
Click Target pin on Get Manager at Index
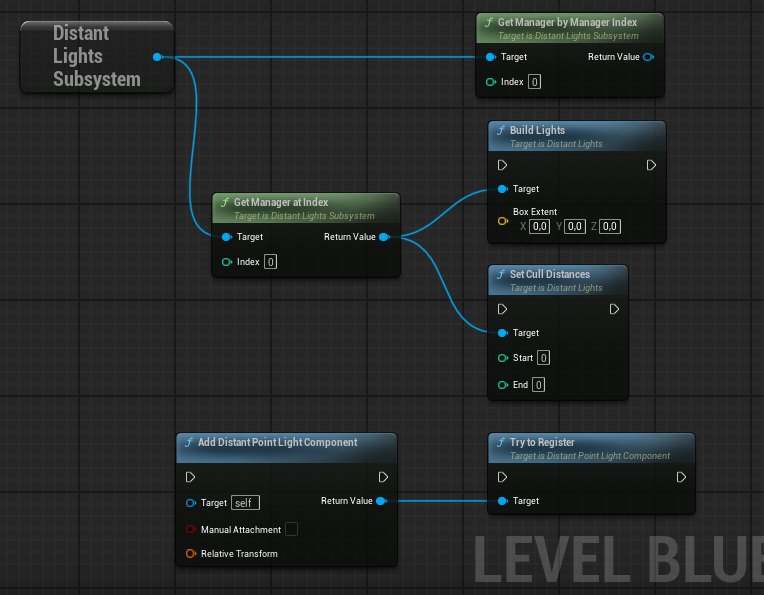coord(227,237)
